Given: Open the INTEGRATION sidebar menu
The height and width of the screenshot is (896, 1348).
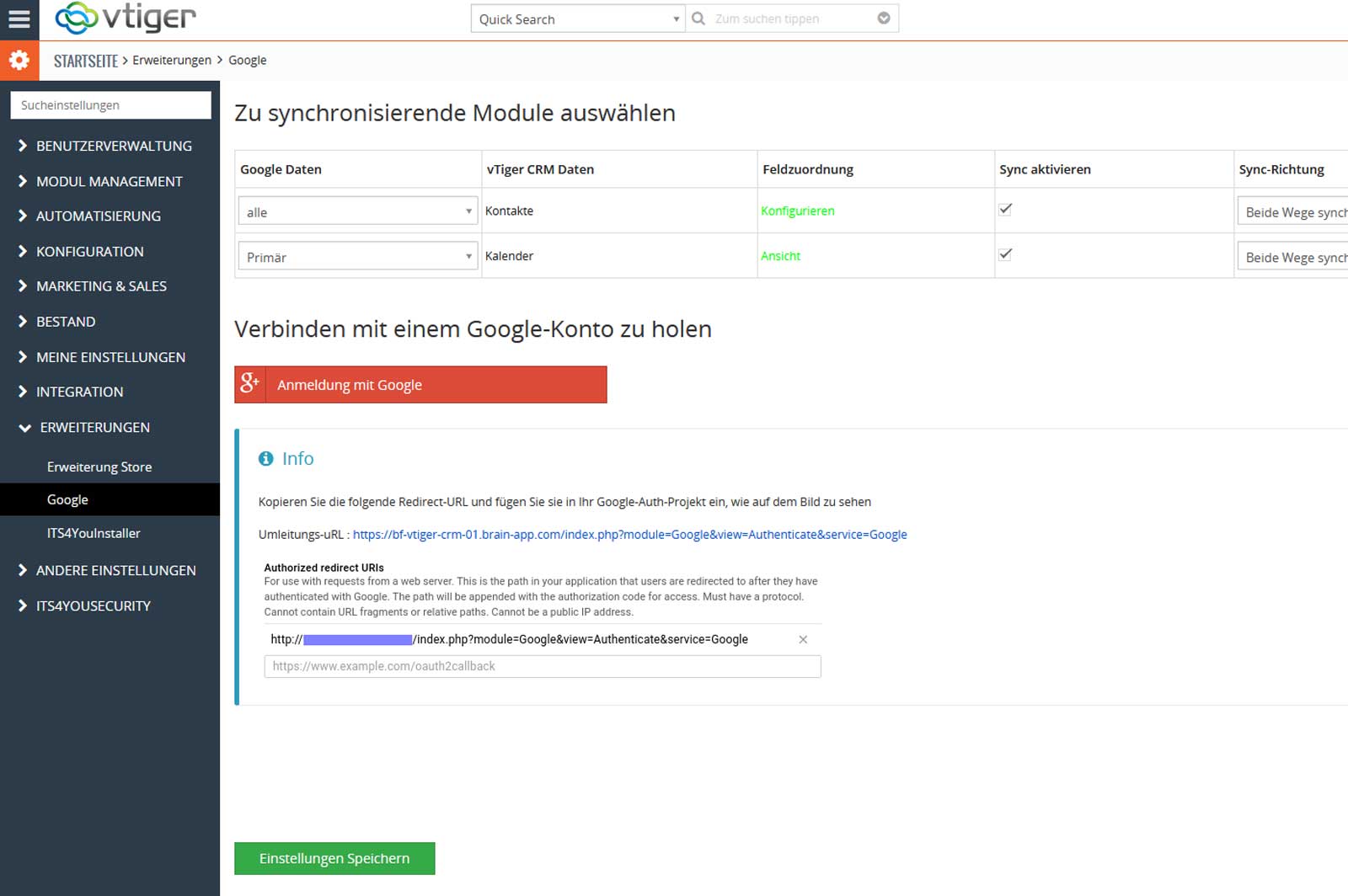Looking at the screenshot, I should (79, 392).
